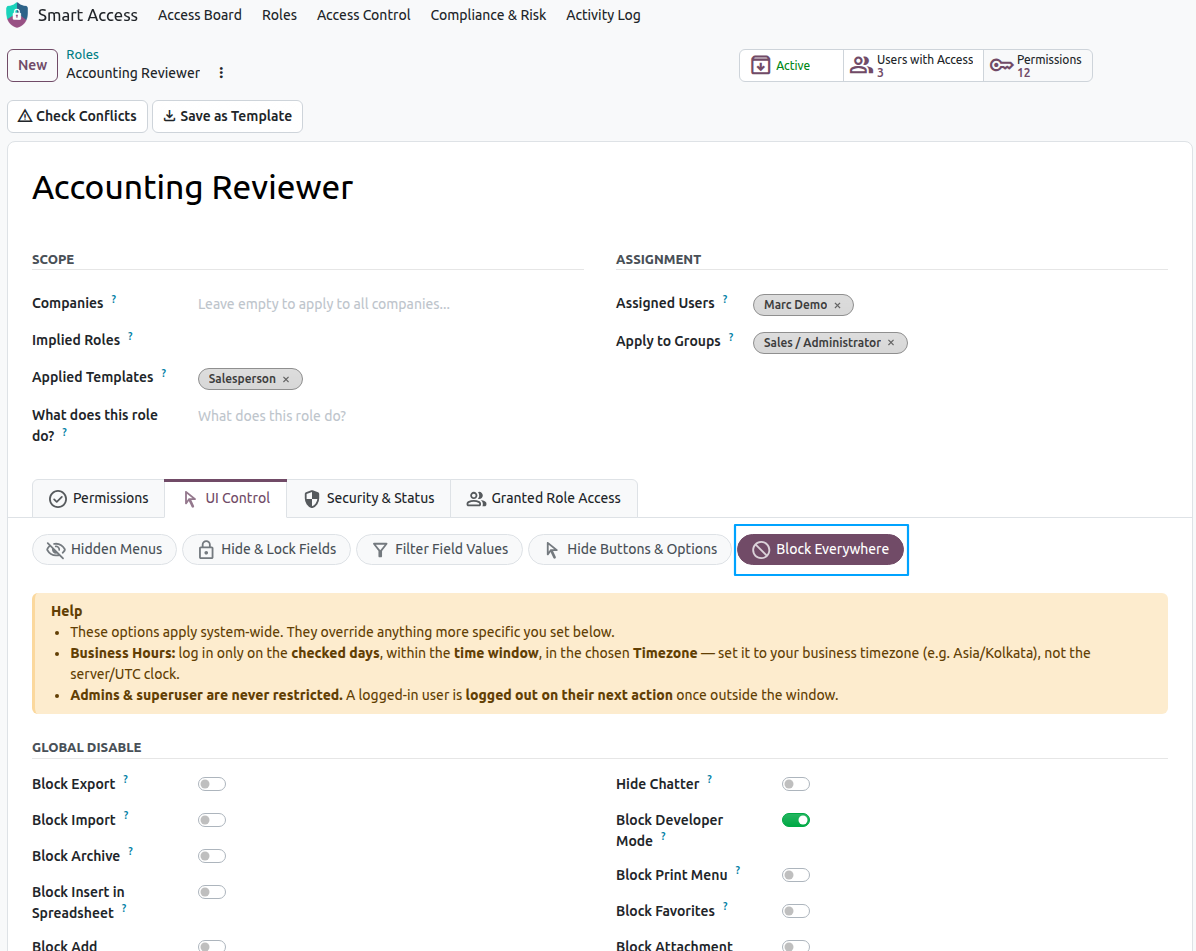
Task: Enable the Block Favorites toggle
Action: [x=796, y=911]
